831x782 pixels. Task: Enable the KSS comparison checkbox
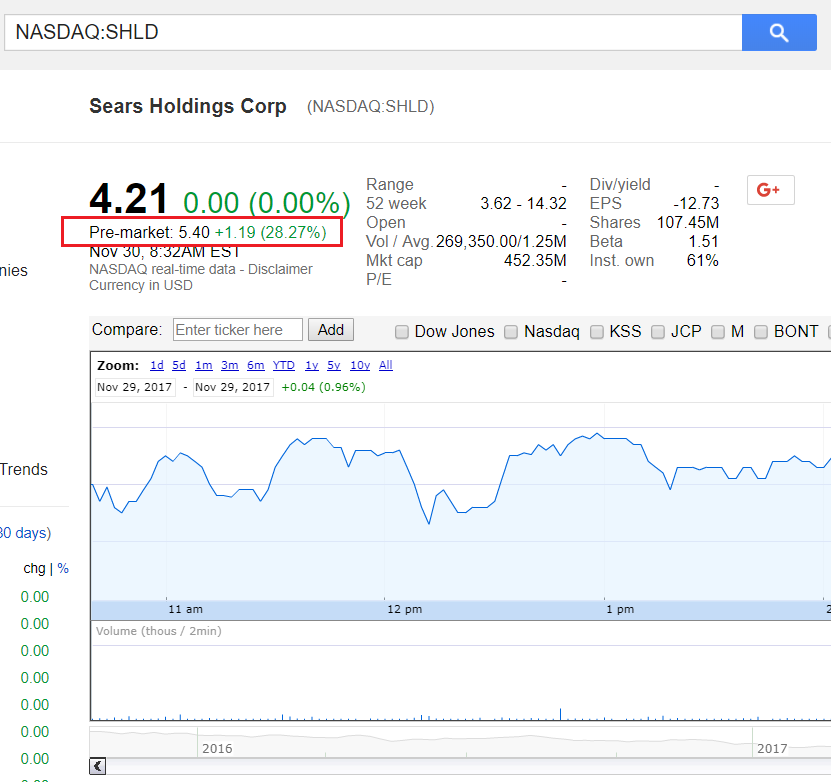597,332
